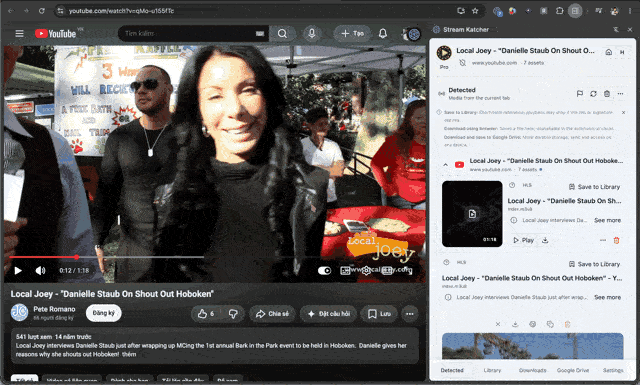Viewport: 640px width, 385px height.
Task: Click the browser address bar URL
Action: 121,11
